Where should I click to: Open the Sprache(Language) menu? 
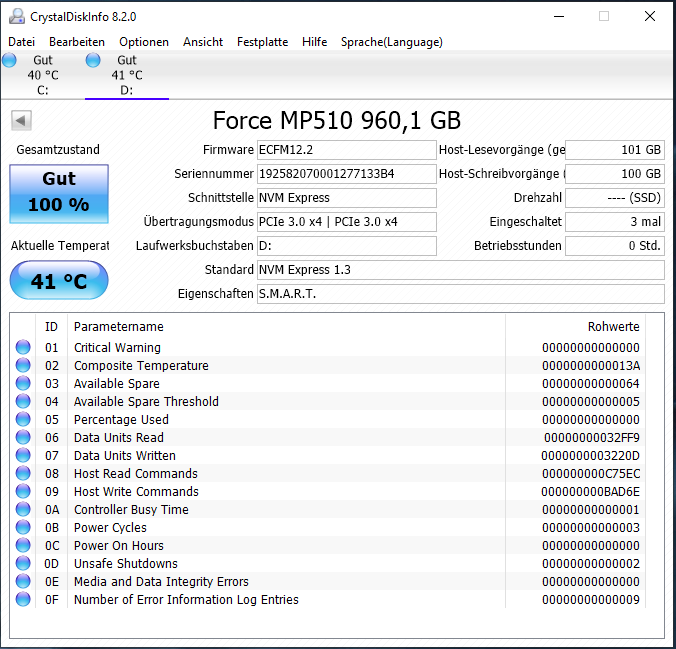(391, 42)
